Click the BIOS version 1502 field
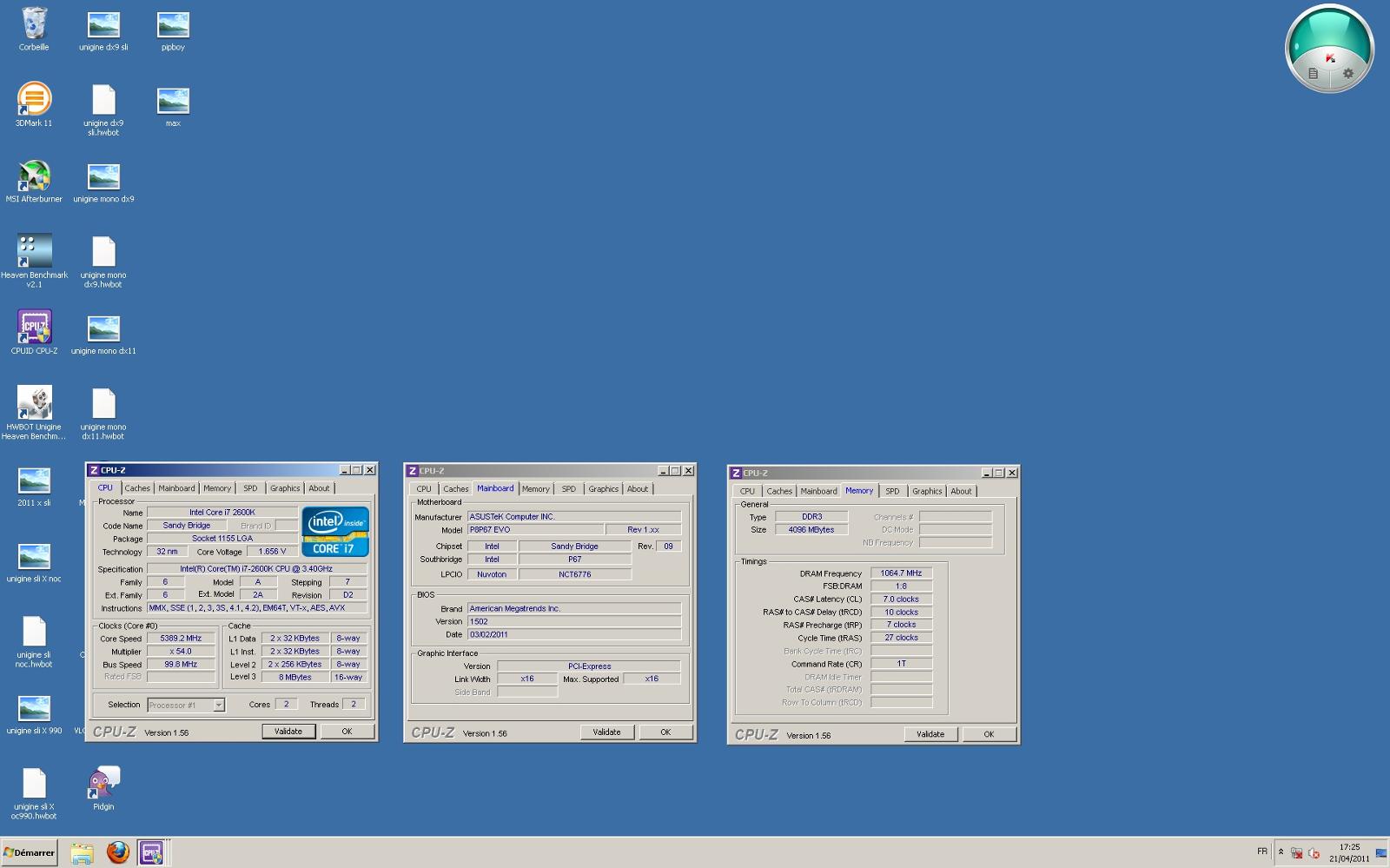Image resolution: width=1390 pixels, height=868 pixels. click(574, 622)
